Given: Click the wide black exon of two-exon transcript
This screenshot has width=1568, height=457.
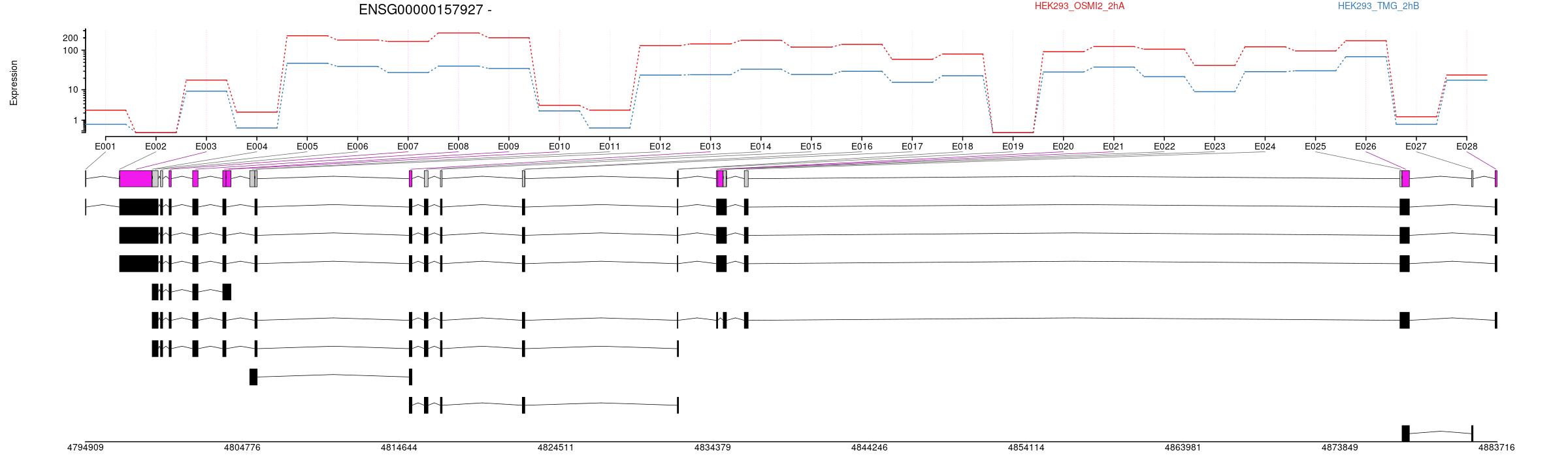Looking at the screenshot, I should click(x=253, y=377).
